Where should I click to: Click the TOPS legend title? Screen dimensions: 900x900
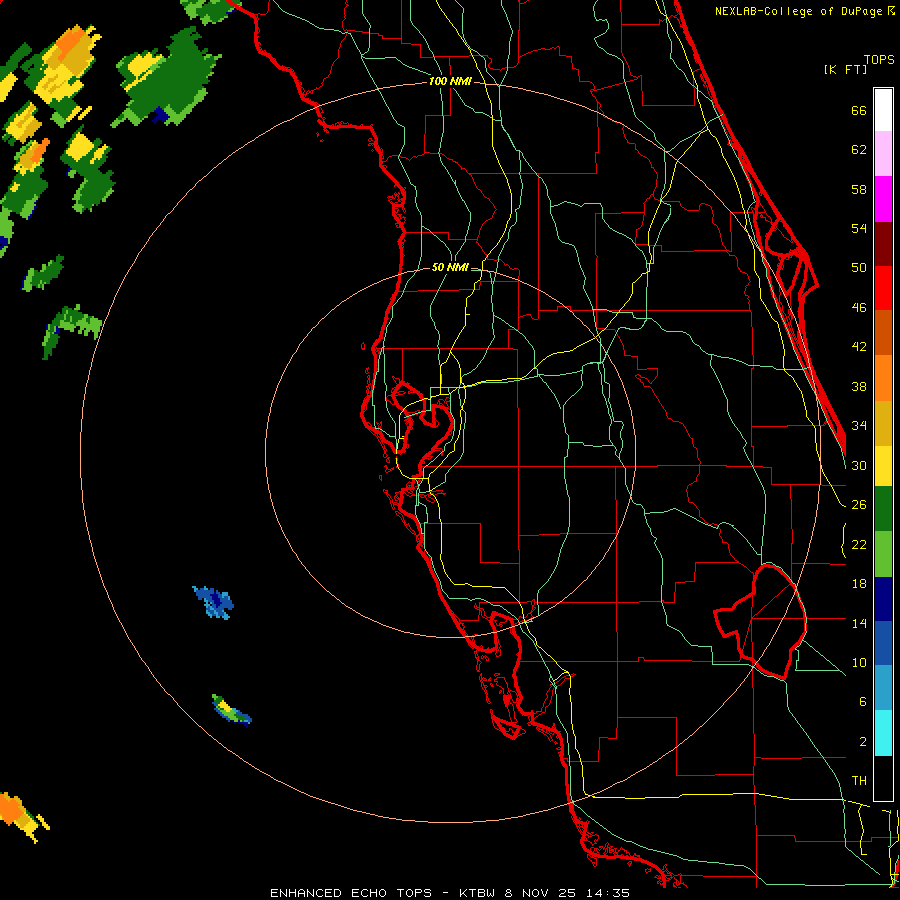pyautogui.click(x=879, y=60)
